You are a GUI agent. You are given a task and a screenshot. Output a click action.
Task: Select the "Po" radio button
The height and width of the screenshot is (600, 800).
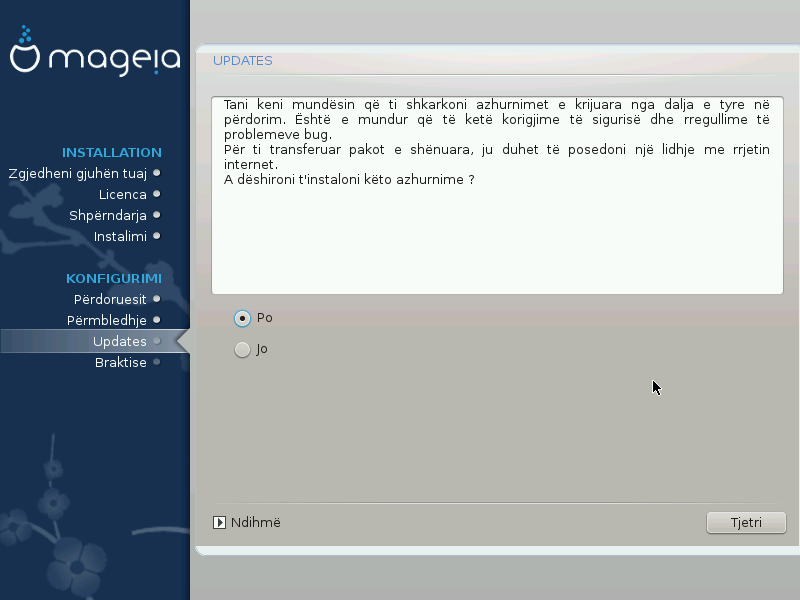(242, 318)
